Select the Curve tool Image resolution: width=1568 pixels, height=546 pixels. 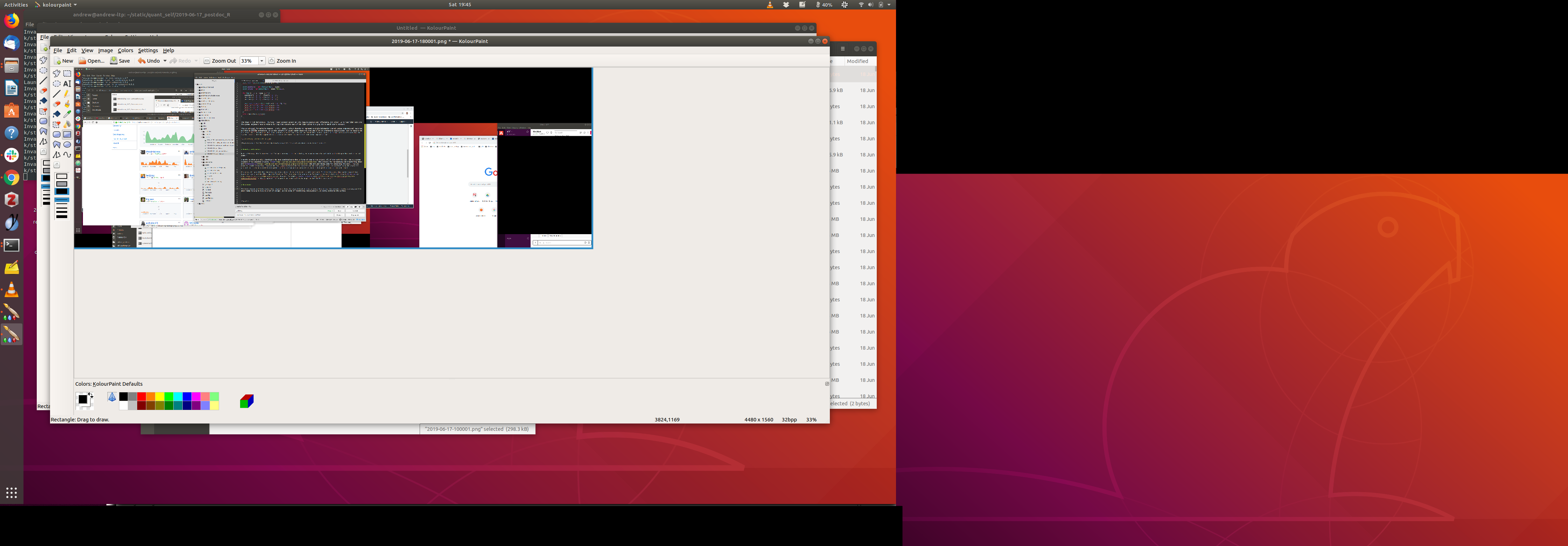pyautogui.click(x=67, y=155)
